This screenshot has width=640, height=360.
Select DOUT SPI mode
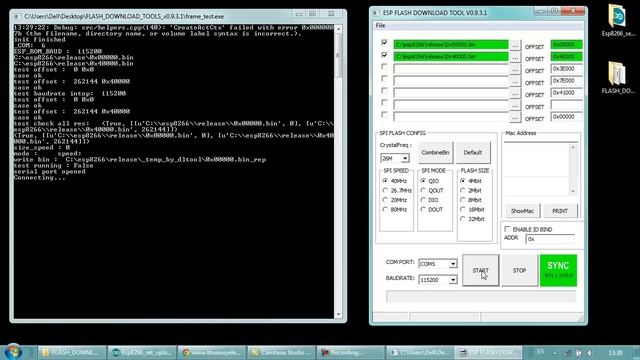(x=423, y=209)
